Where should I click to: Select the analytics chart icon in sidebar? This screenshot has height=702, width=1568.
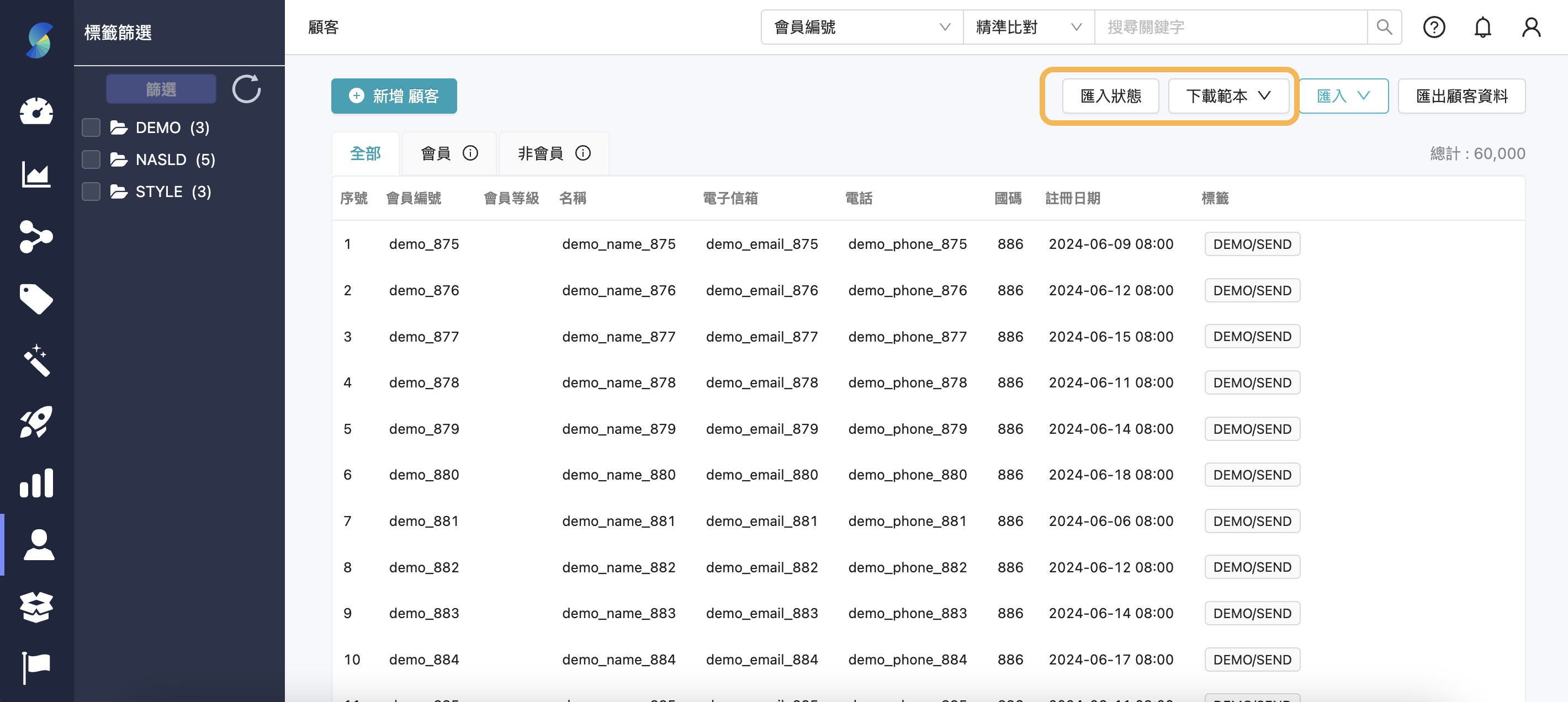coord(36,174)
